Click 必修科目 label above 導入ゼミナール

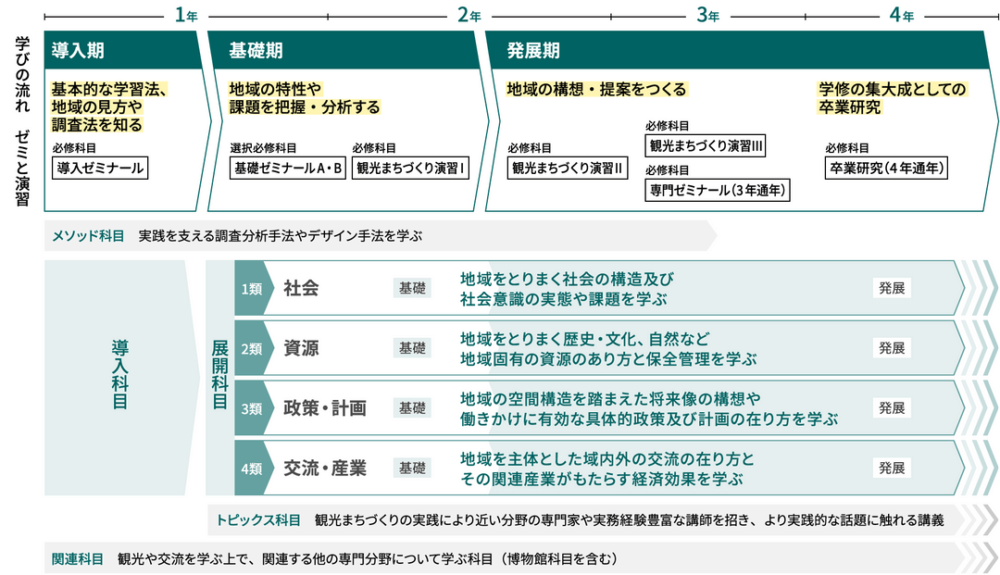[x=74, y=148]
